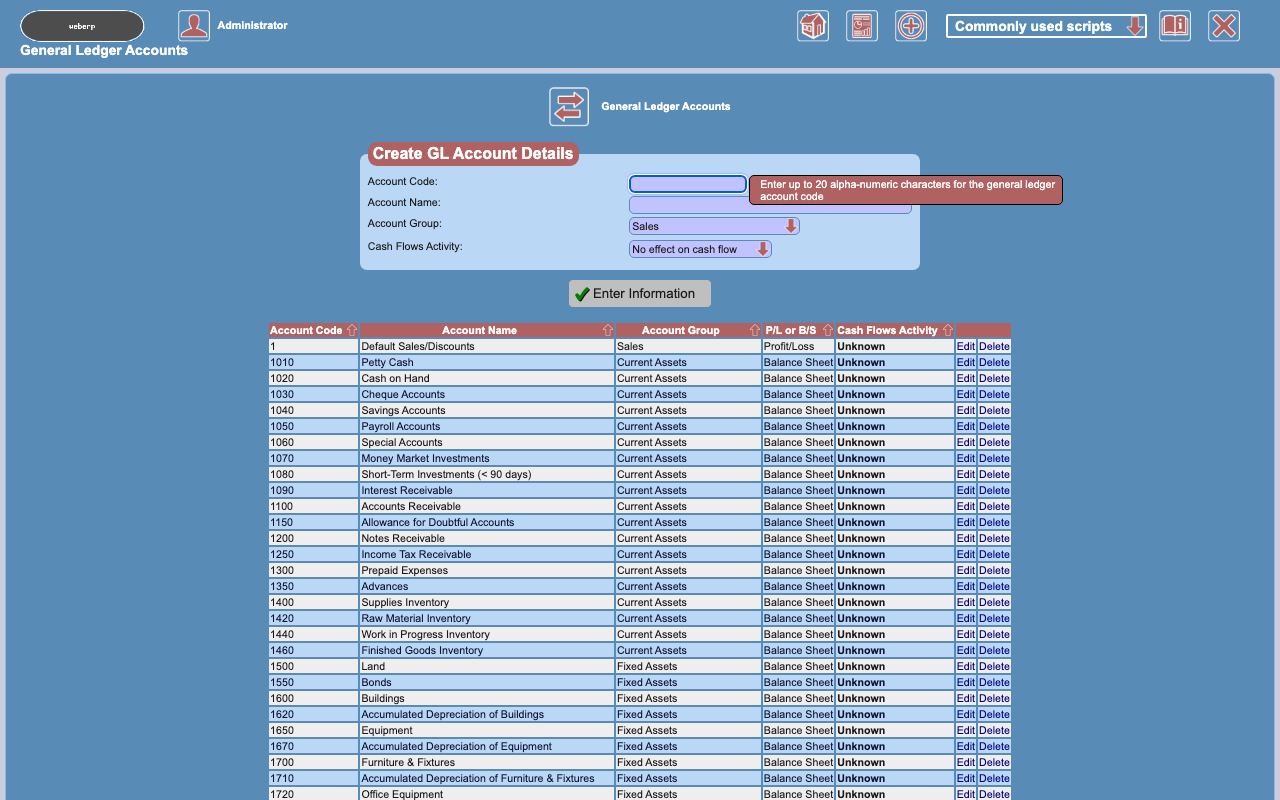Edit the Petty Cash account
1280x800 pixels.
(x=965, y=363)
